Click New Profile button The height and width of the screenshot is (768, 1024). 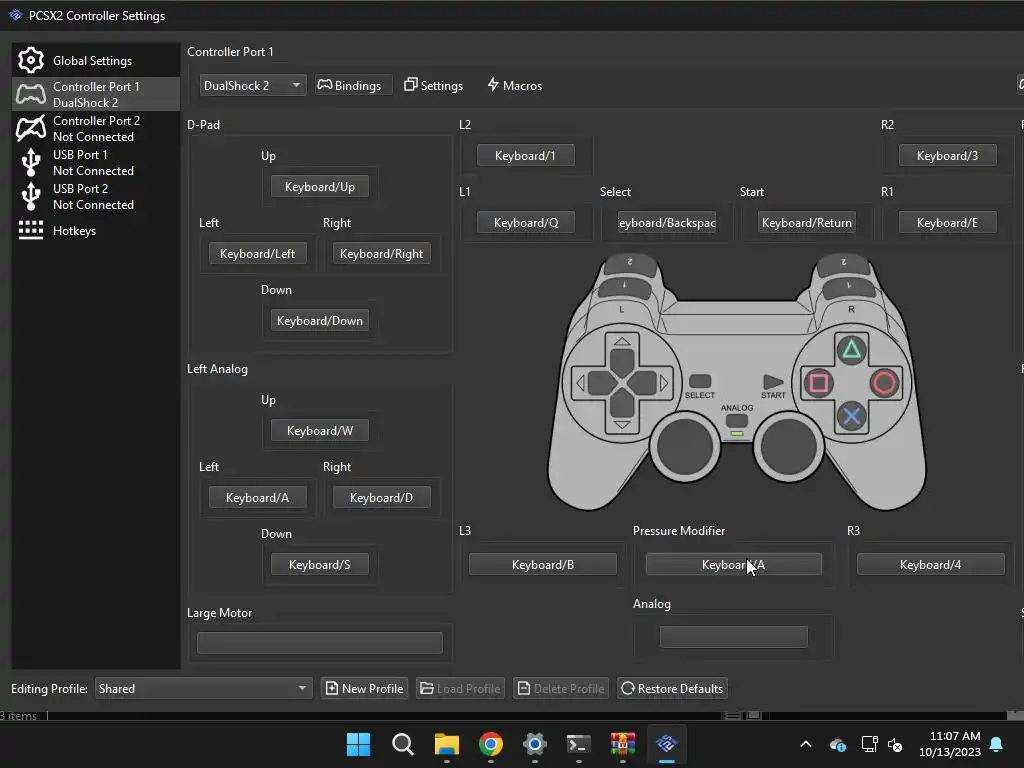click(x=364, y=688)
